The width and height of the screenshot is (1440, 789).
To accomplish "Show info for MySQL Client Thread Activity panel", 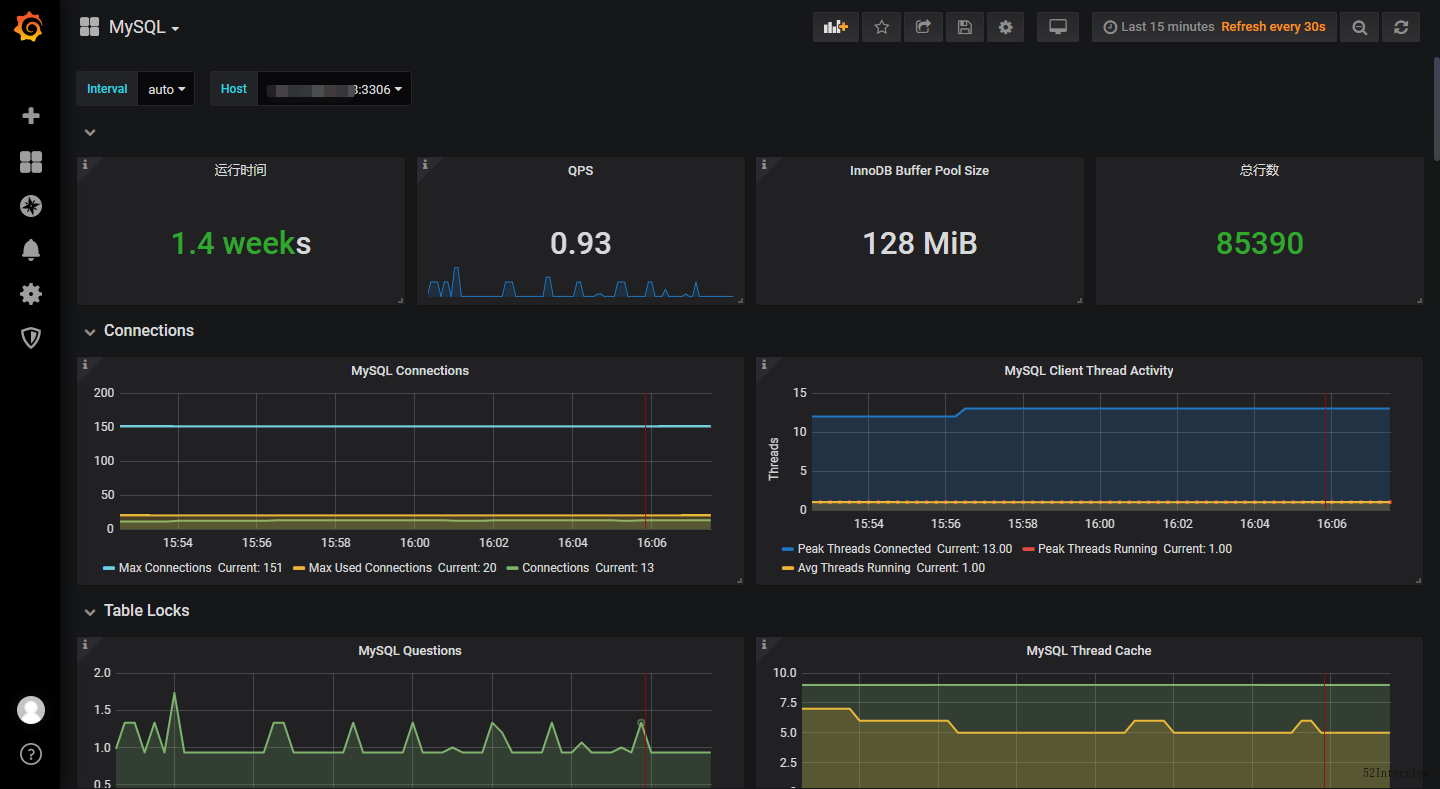I will tap(764, 365).
